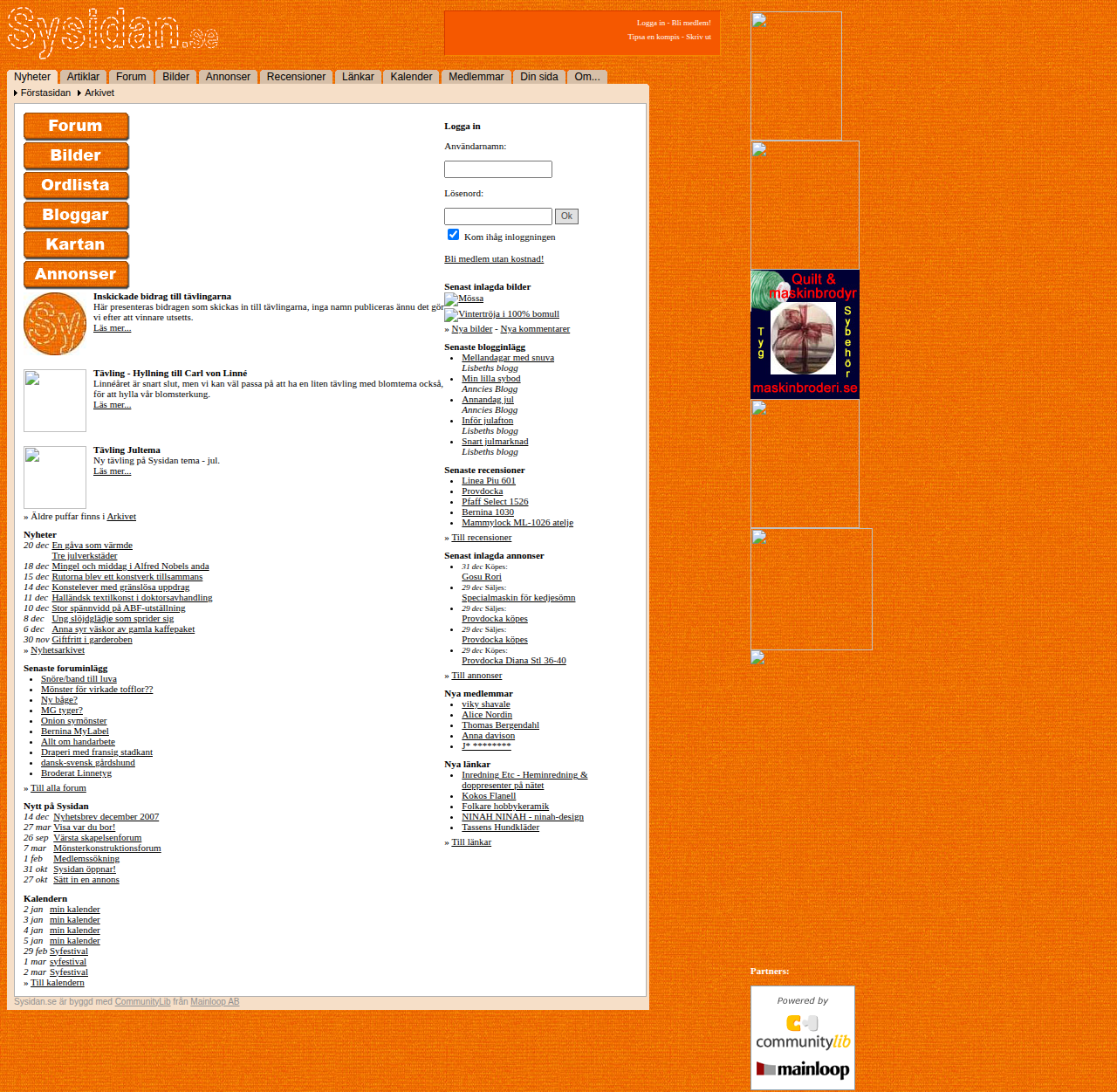The height and width of the screenshot is (1092, 1117).
Task: Click the Förstasidan breadcrumb arrow
Action: point(16,93)
